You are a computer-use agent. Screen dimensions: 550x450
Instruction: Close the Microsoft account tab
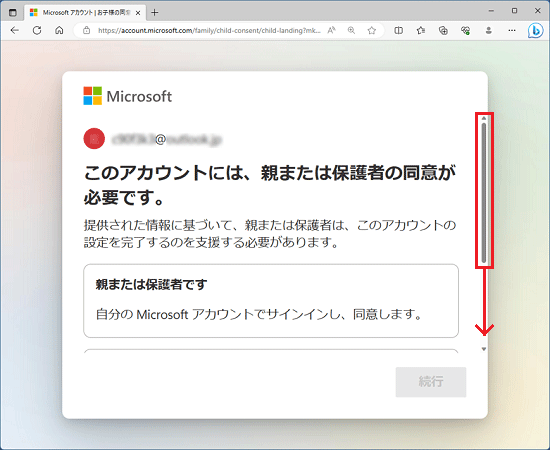(138, 13)
